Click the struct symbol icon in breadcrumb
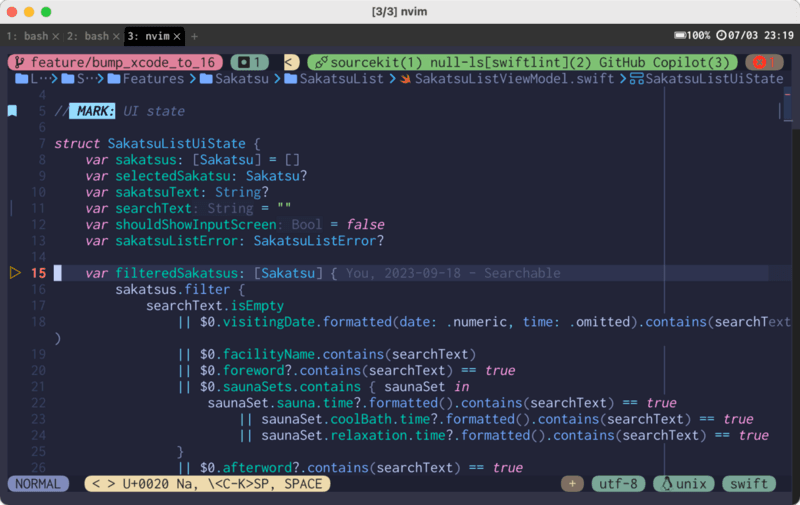This screenshot has width=800, height=505. coord(636,79)
